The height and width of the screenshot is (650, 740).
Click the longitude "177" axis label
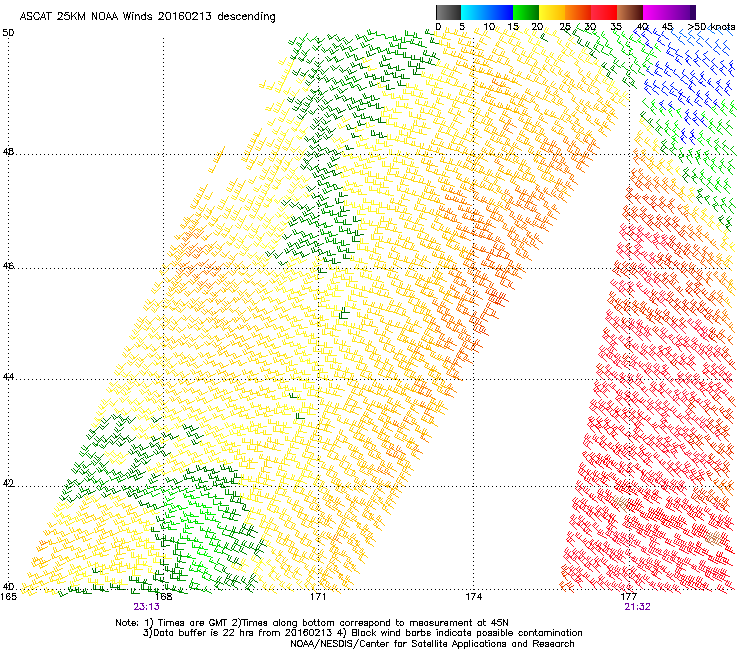click(x=629, y=597)
